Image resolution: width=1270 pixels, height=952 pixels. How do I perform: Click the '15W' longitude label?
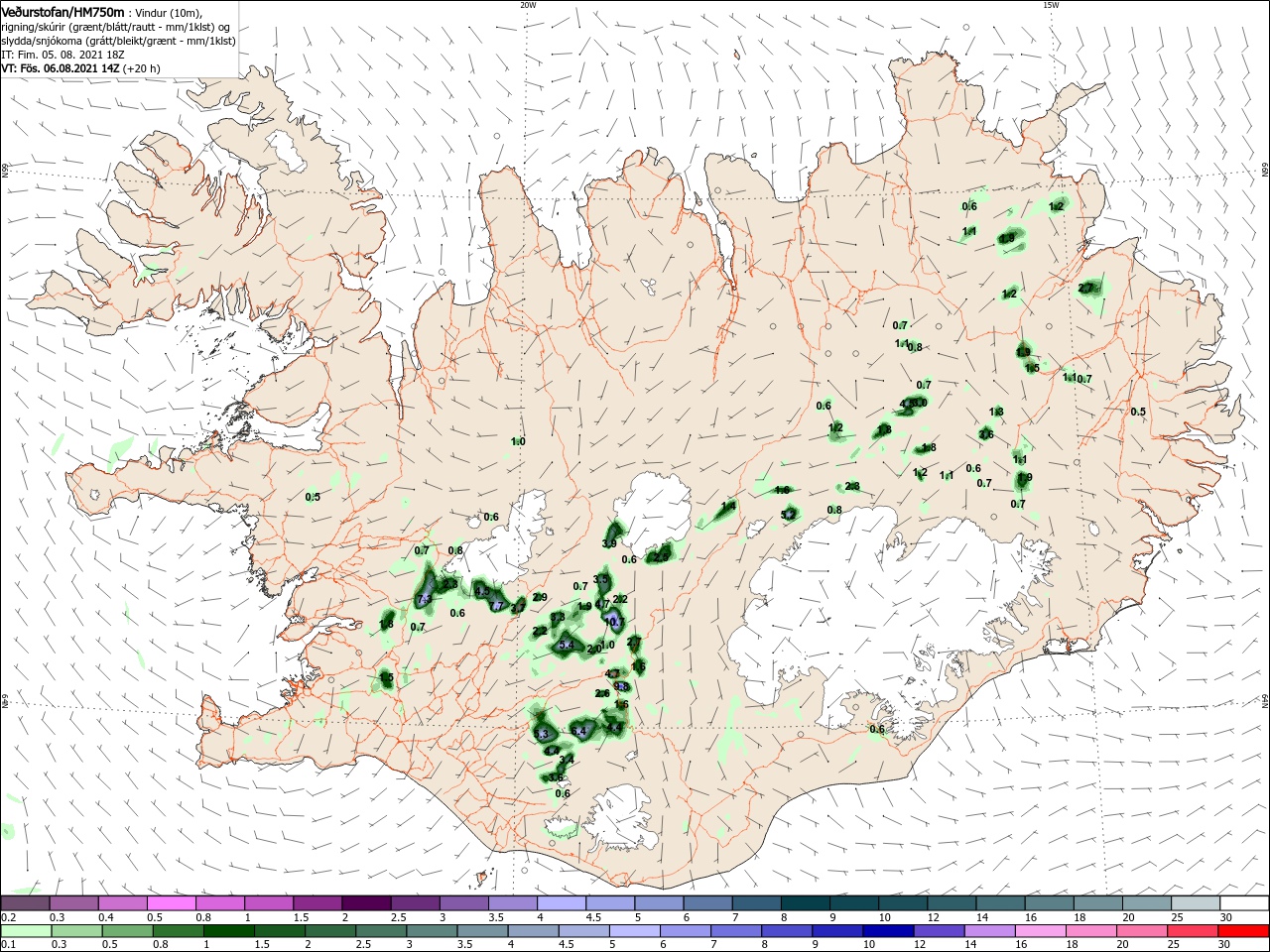1051,5
